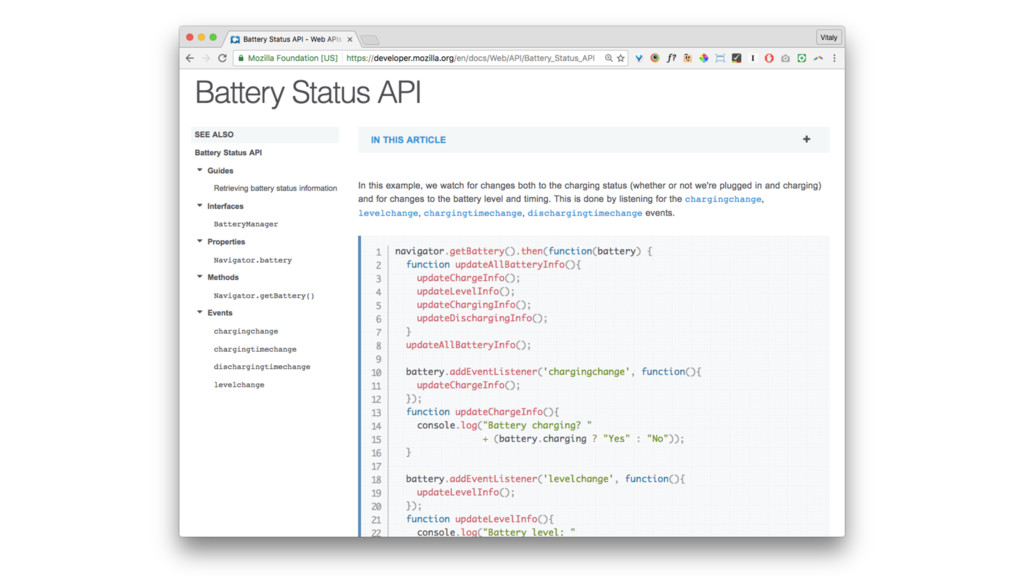Open chargingchange event in sidebar

[x=246, y=331]
